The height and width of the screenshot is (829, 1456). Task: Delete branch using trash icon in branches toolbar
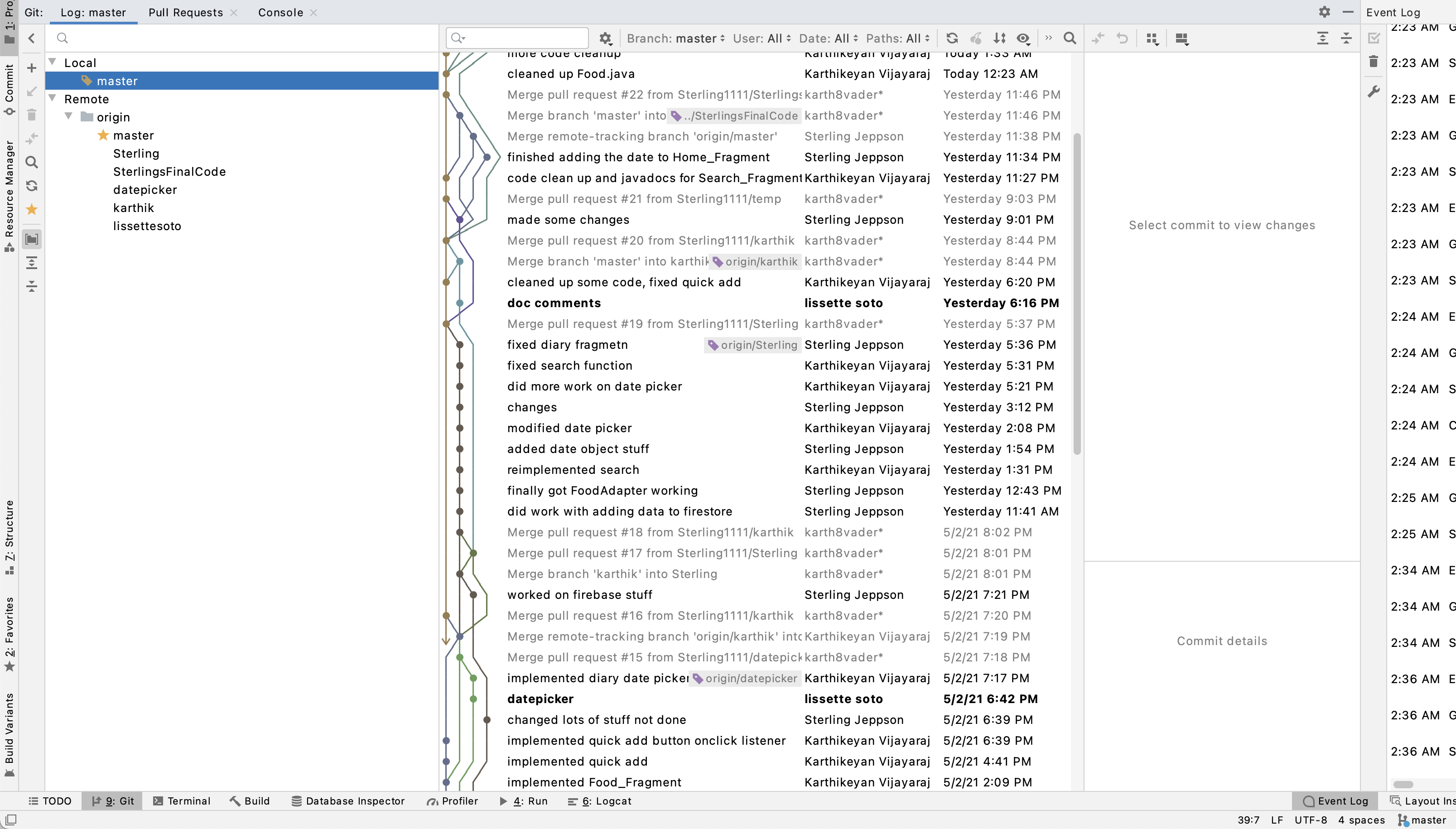pyautogui.click(x=32, y=115)
